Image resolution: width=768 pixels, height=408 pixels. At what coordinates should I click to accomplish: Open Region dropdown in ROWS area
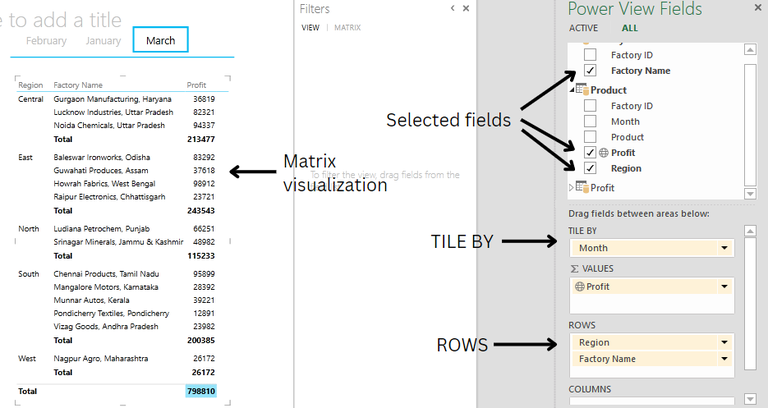coord(724,342)
